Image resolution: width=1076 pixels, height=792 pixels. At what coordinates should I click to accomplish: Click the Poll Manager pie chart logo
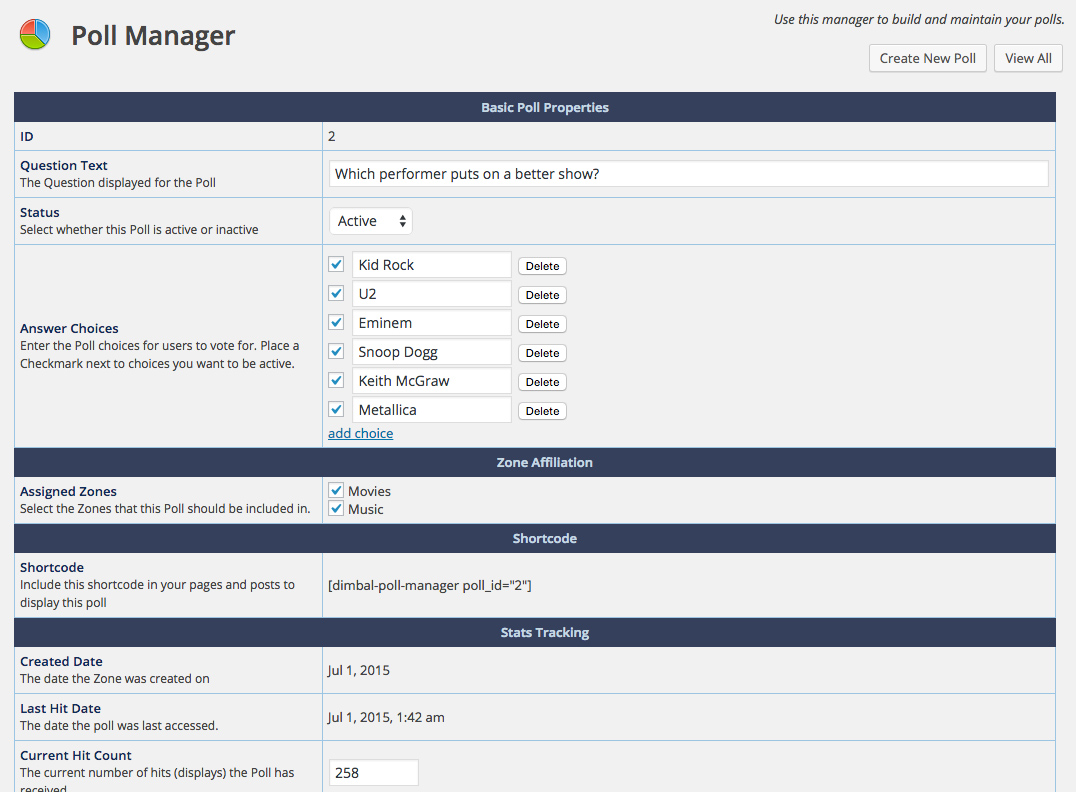point(35,34)
